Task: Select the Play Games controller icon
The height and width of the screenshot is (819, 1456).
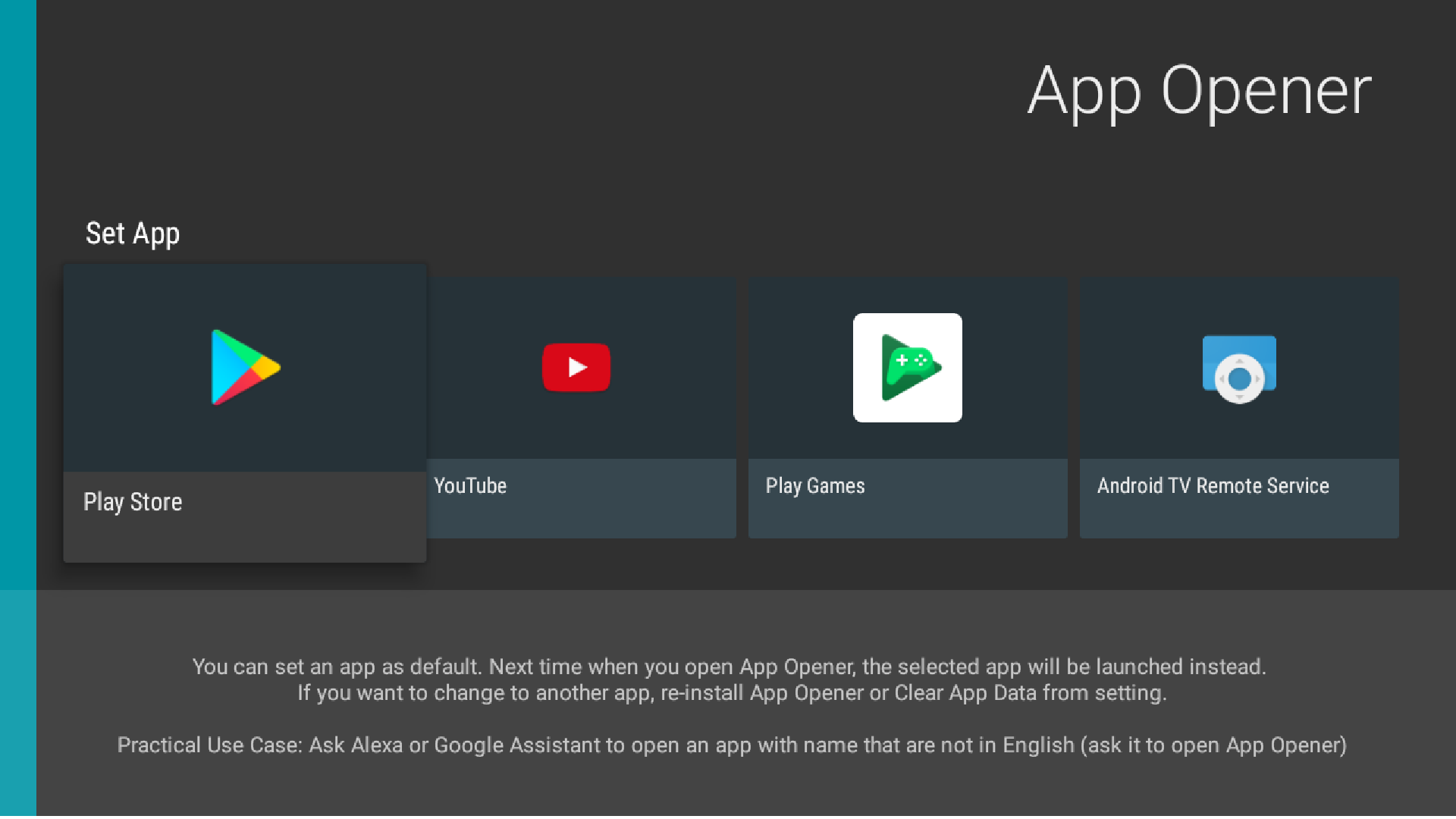Action: point(907,368)
